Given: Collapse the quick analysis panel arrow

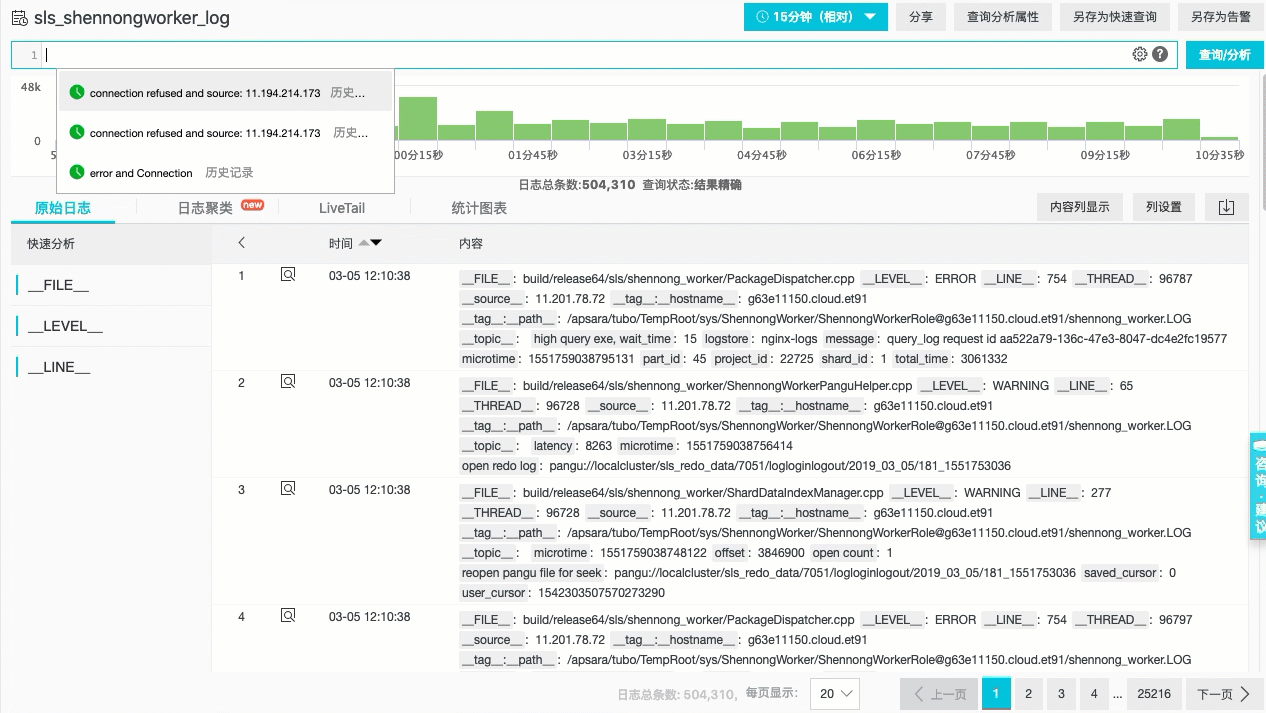Looking at the screenshot, I should [241, 243].
